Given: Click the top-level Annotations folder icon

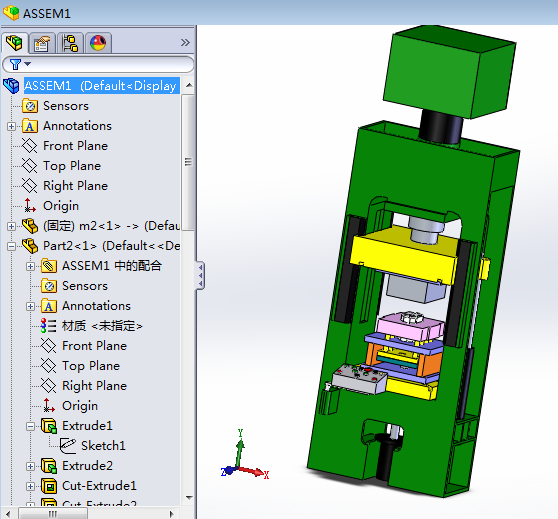Looking at the screenshot, I should (x=30, y=126).
